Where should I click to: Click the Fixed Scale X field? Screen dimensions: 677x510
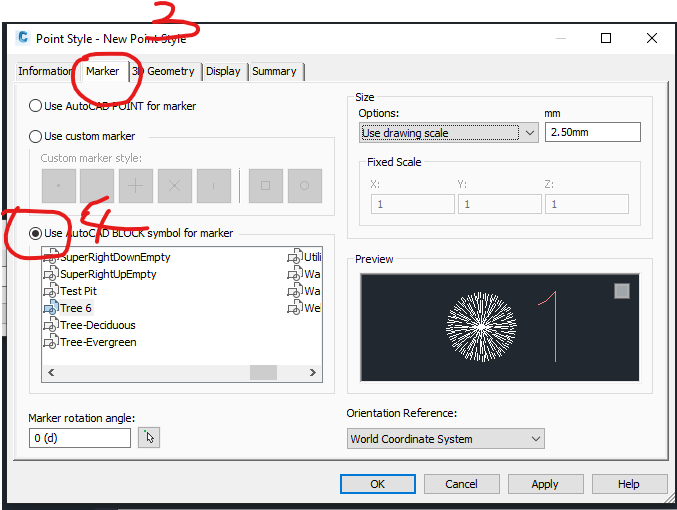point(413,204)
